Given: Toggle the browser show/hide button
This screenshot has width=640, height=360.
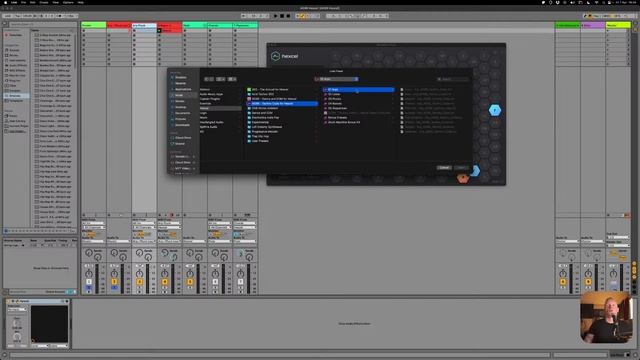Looking at the screenshot, I should [x=5, y=24].
